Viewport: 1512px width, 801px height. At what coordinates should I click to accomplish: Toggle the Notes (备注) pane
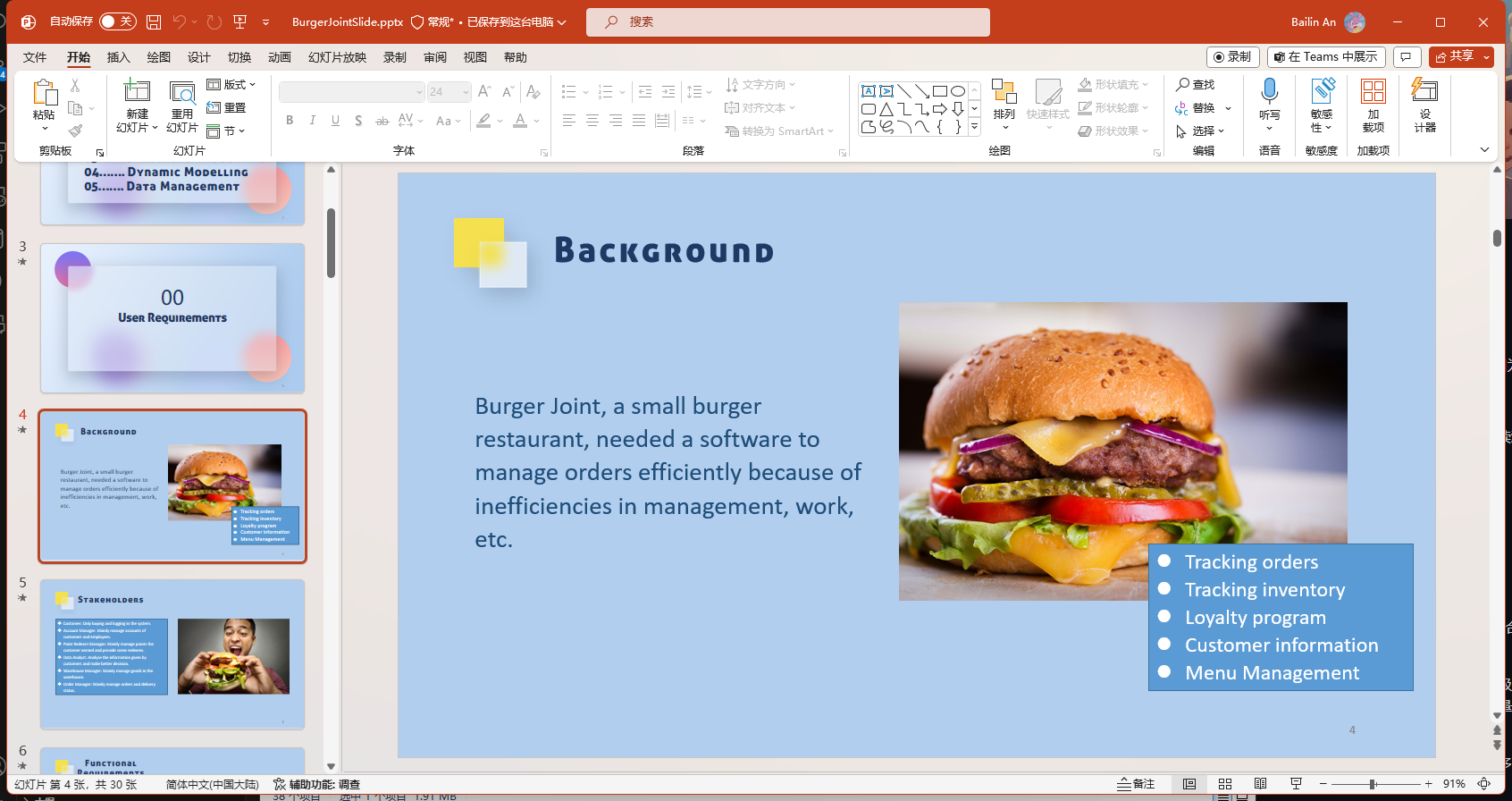1136,784
